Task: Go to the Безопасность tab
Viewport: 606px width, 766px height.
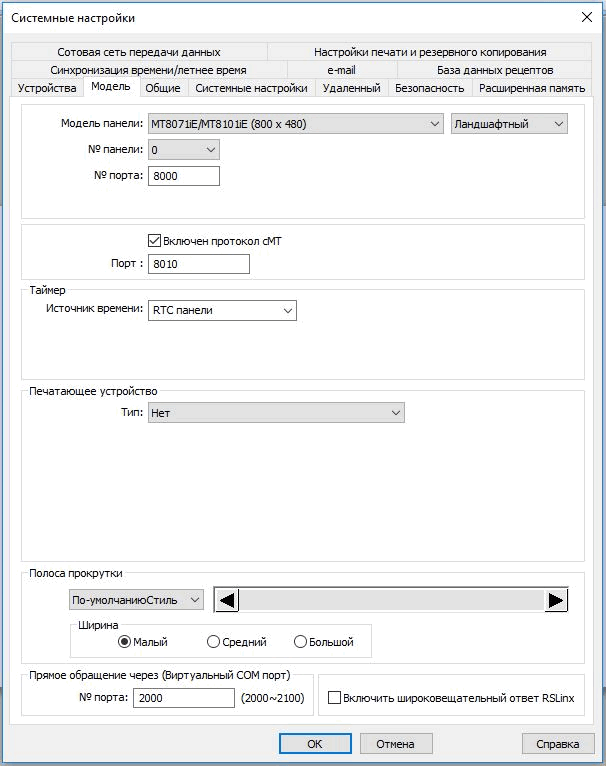Action: tap(430, 88)
